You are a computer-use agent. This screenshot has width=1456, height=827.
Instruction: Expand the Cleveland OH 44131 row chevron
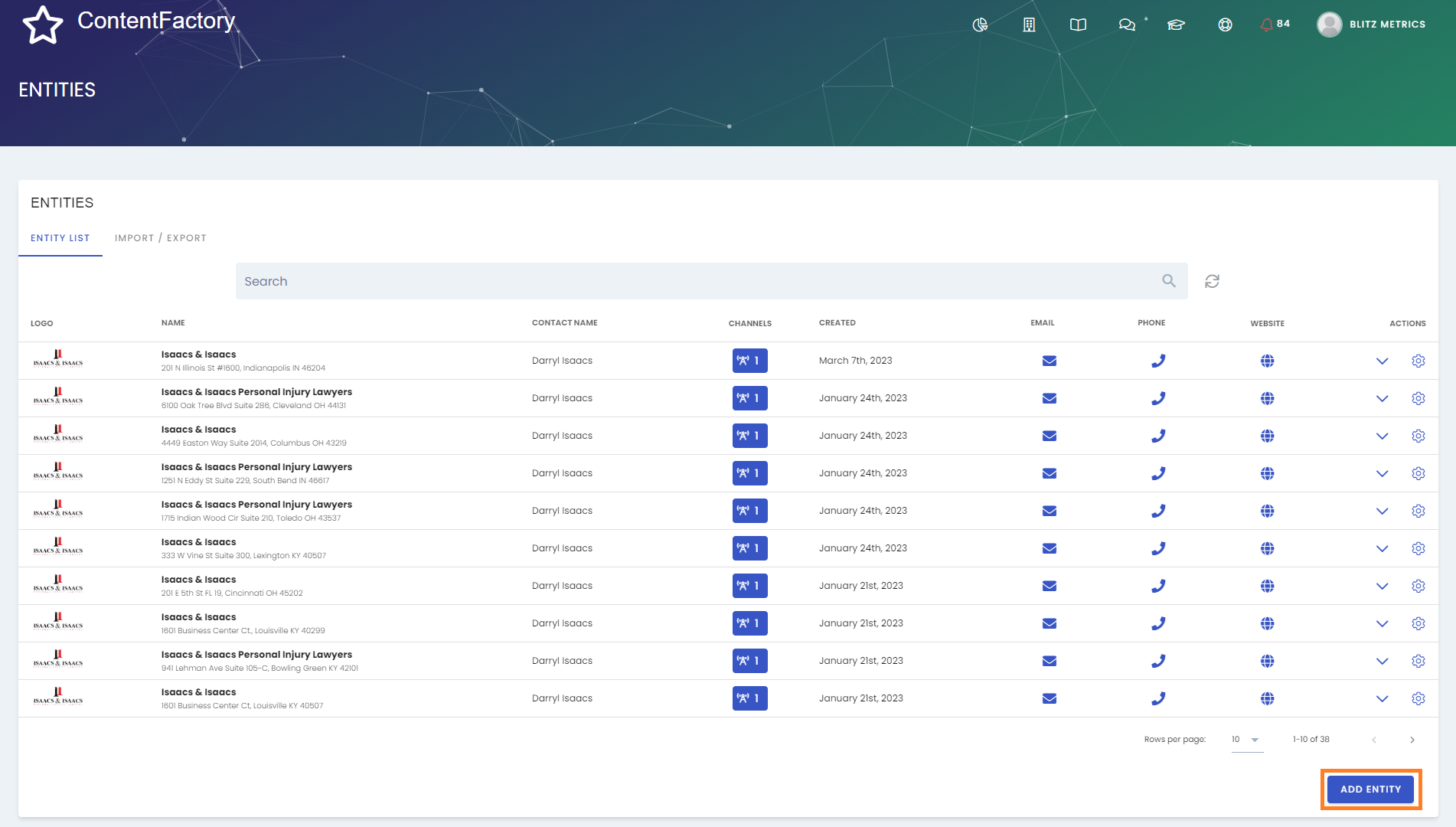[x=1382, y=398]
